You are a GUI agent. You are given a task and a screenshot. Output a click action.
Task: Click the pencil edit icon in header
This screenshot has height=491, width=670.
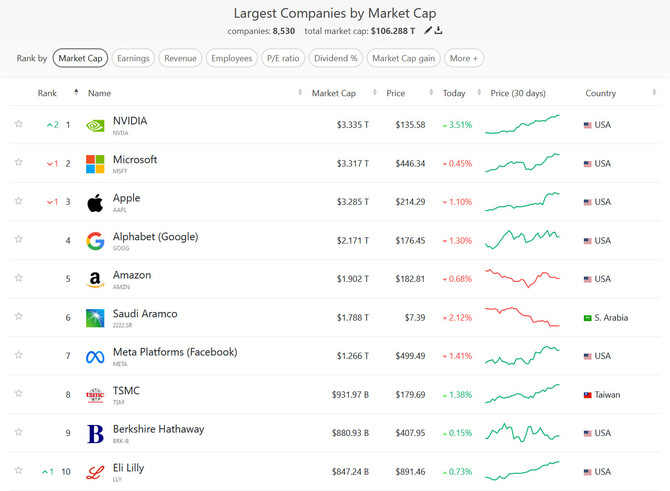[428, 30]
